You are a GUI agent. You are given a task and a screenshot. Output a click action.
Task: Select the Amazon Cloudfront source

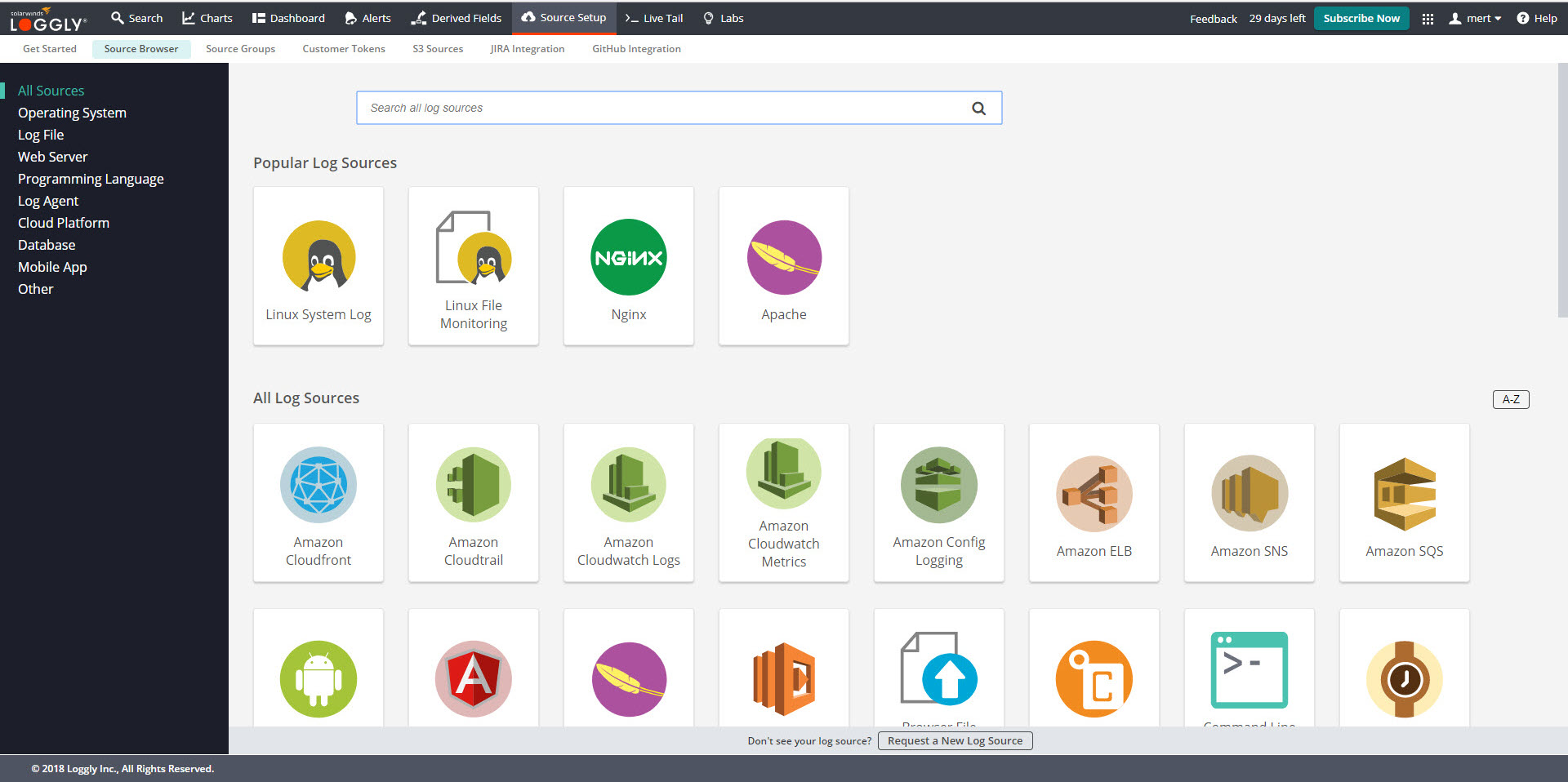(318, 503)
